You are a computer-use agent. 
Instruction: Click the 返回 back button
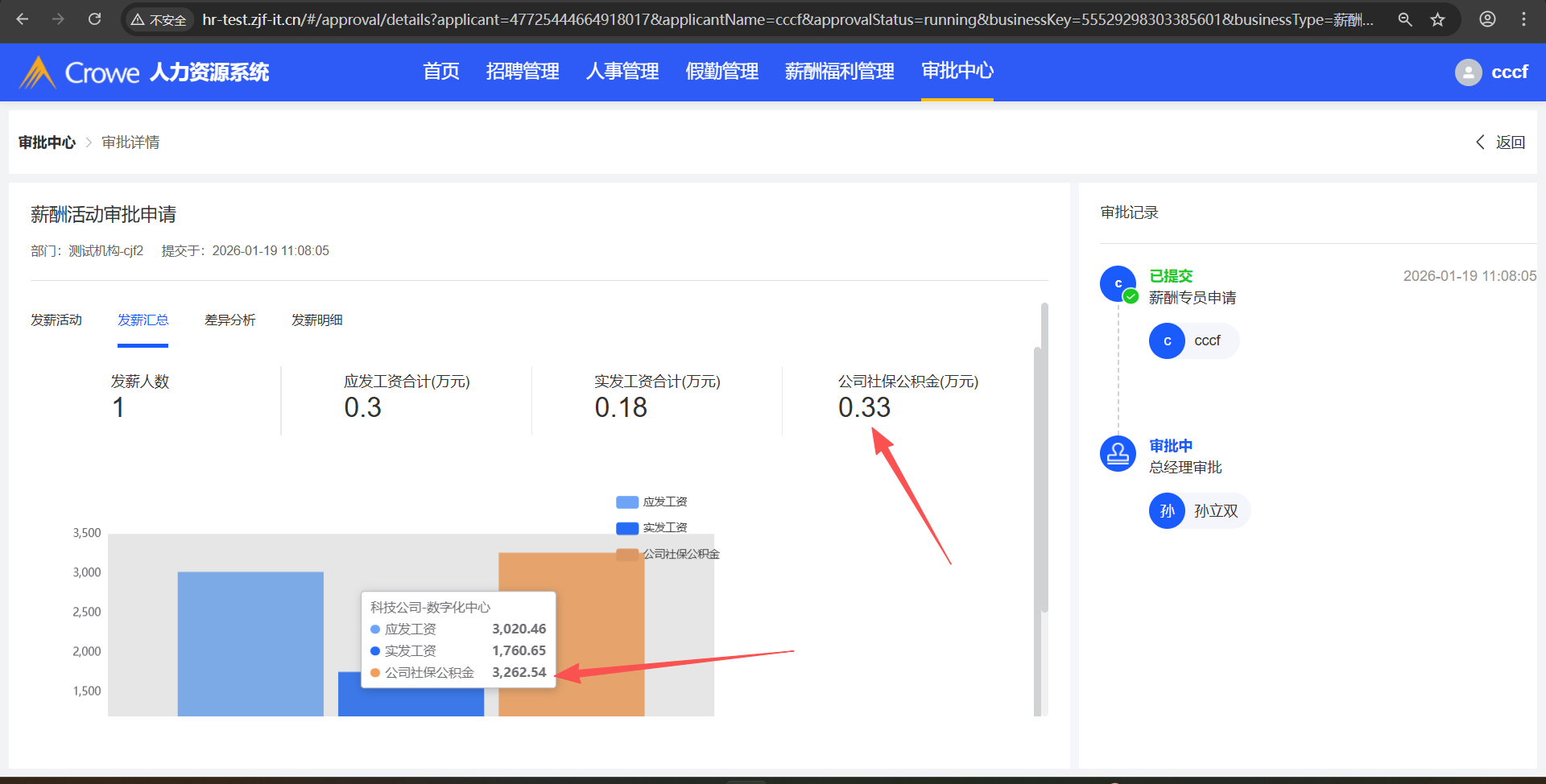click(x=1501, y=142)
